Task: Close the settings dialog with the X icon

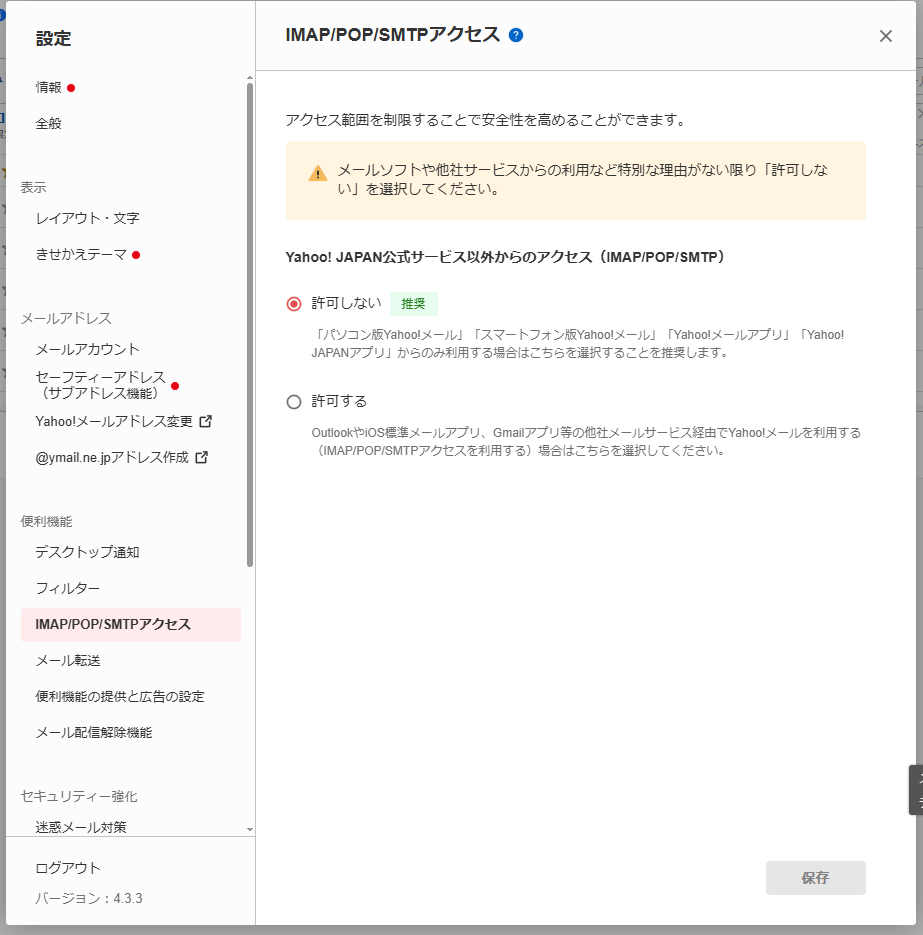Action: click(885, 36)
